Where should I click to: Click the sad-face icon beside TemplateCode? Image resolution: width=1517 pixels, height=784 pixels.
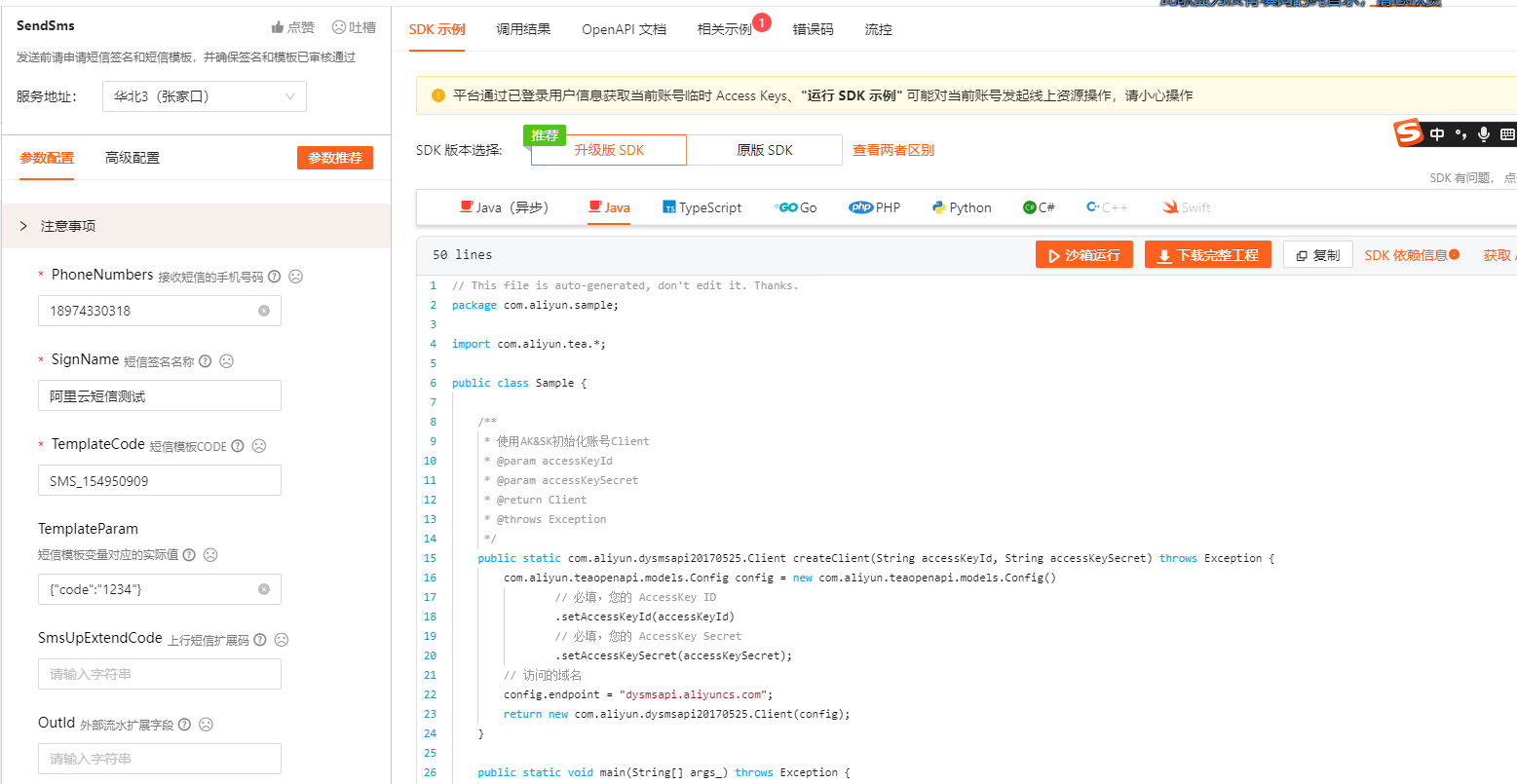point(259,446)
